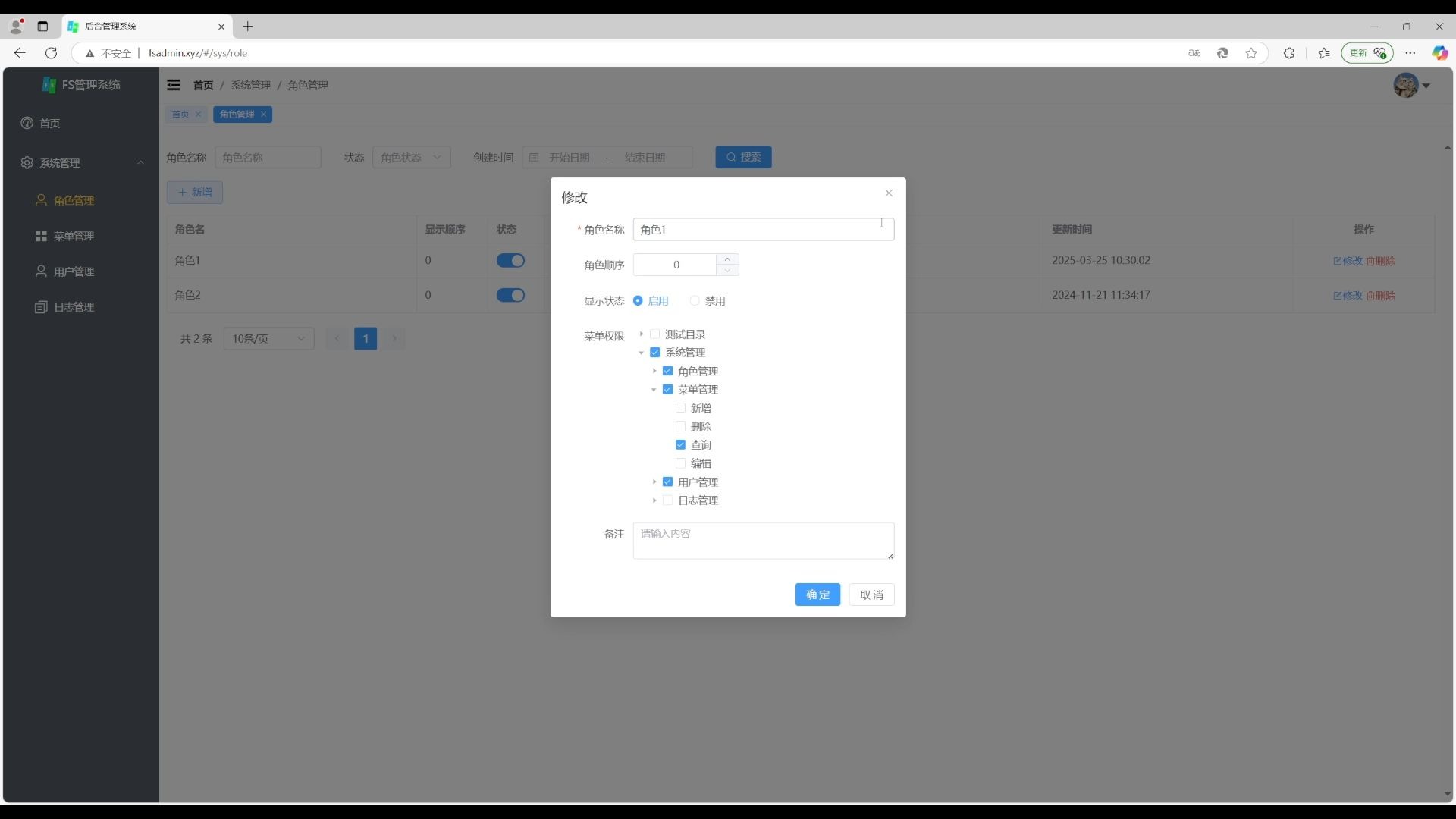The width and height of the screenshot is (1456, 819).
Task: Expand the 日志管理 tree node
Action: (654, 500)
